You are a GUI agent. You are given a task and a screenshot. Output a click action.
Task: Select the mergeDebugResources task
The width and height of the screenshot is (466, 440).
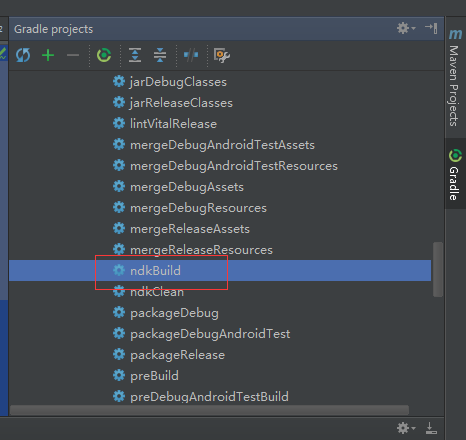coord(198,208)
